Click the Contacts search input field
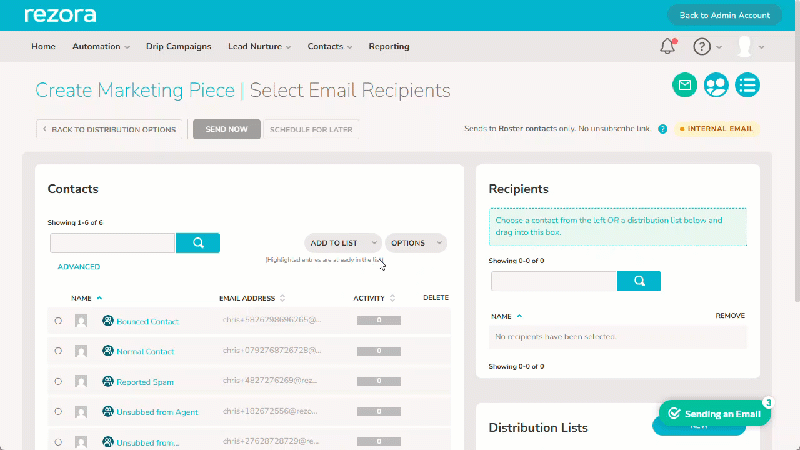 click(112, 243)
